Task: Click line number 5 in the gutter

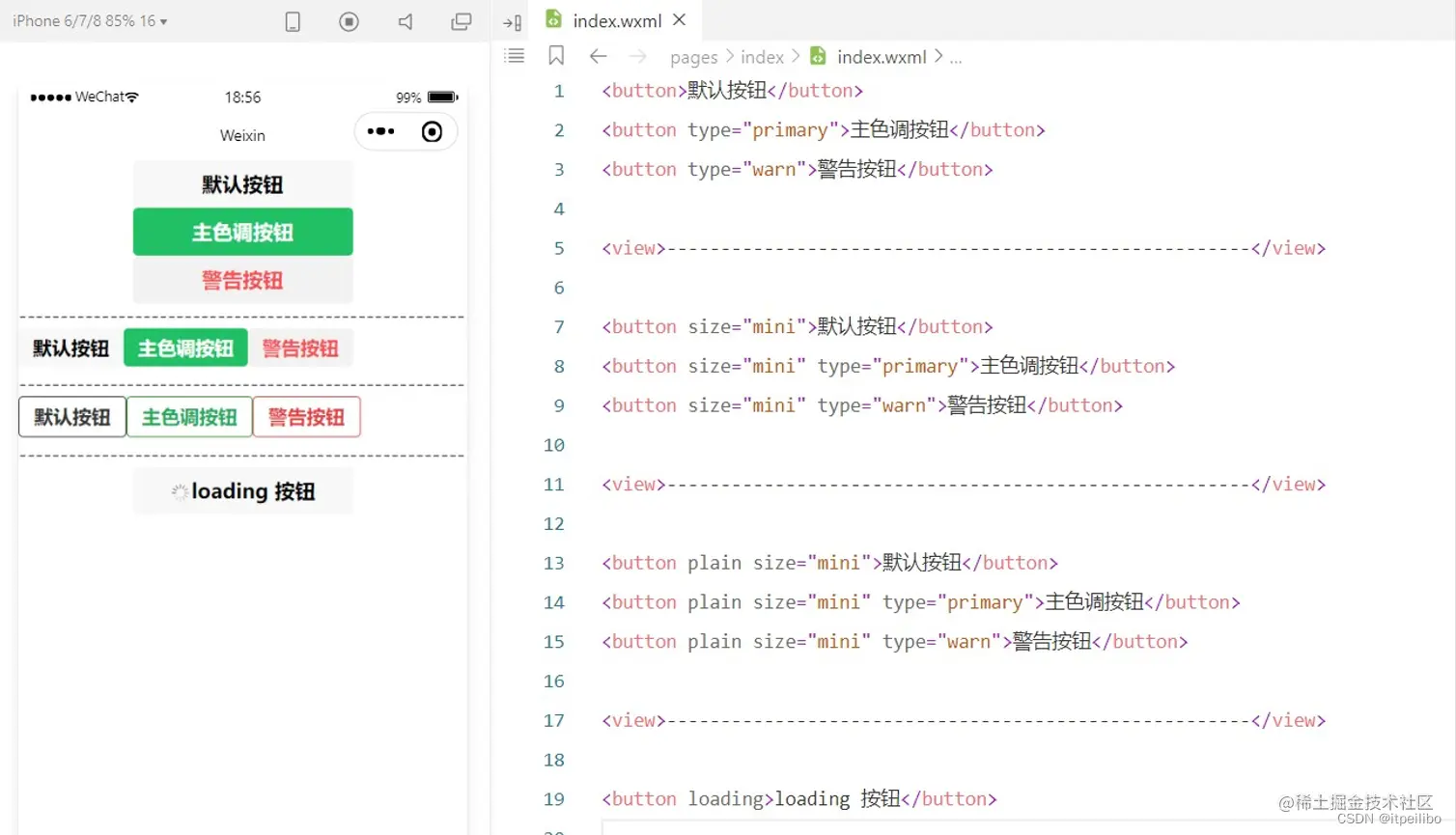Action: 558,248
